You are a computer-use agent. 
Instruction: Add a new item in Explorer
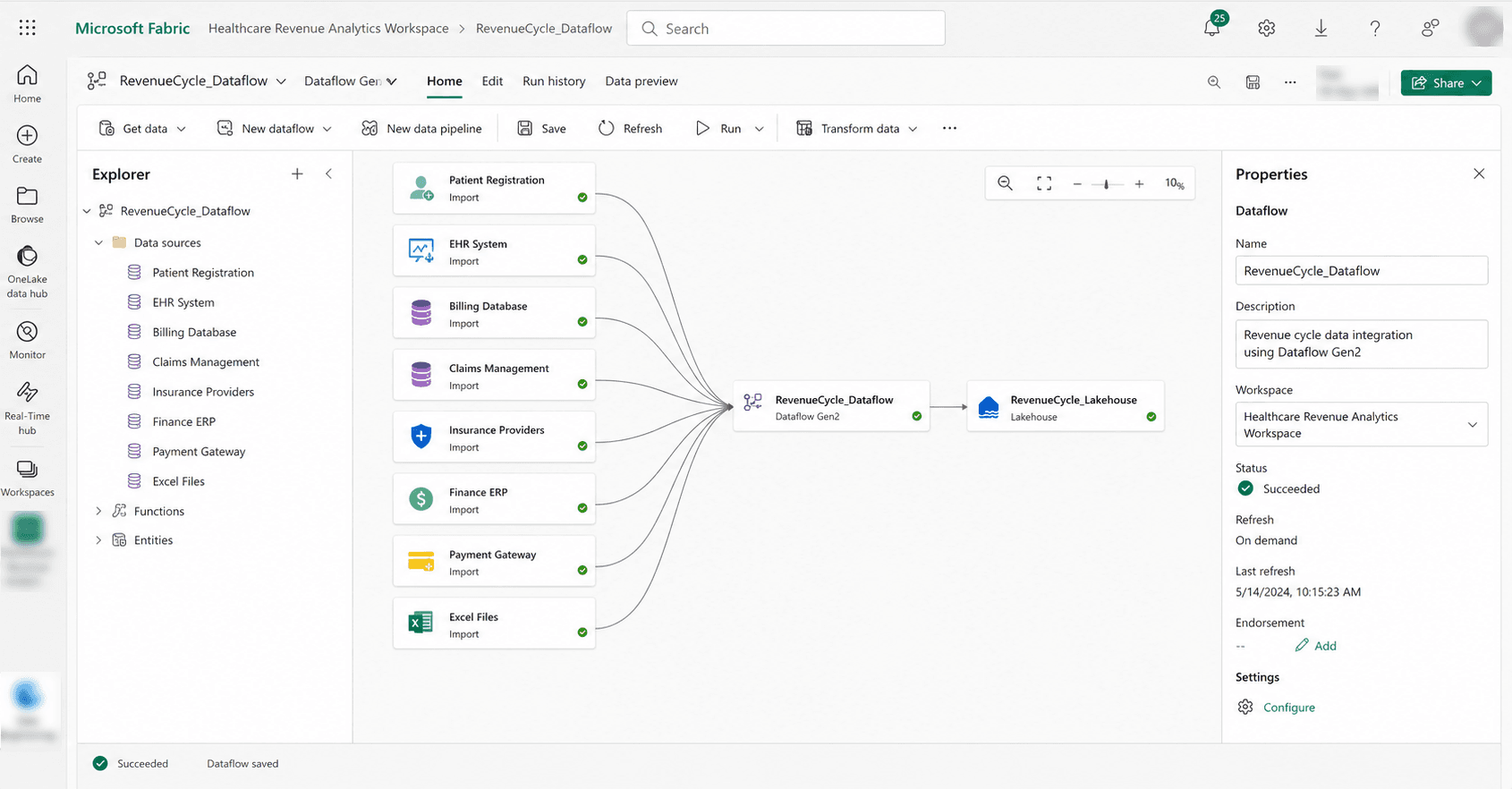(297, 174)
